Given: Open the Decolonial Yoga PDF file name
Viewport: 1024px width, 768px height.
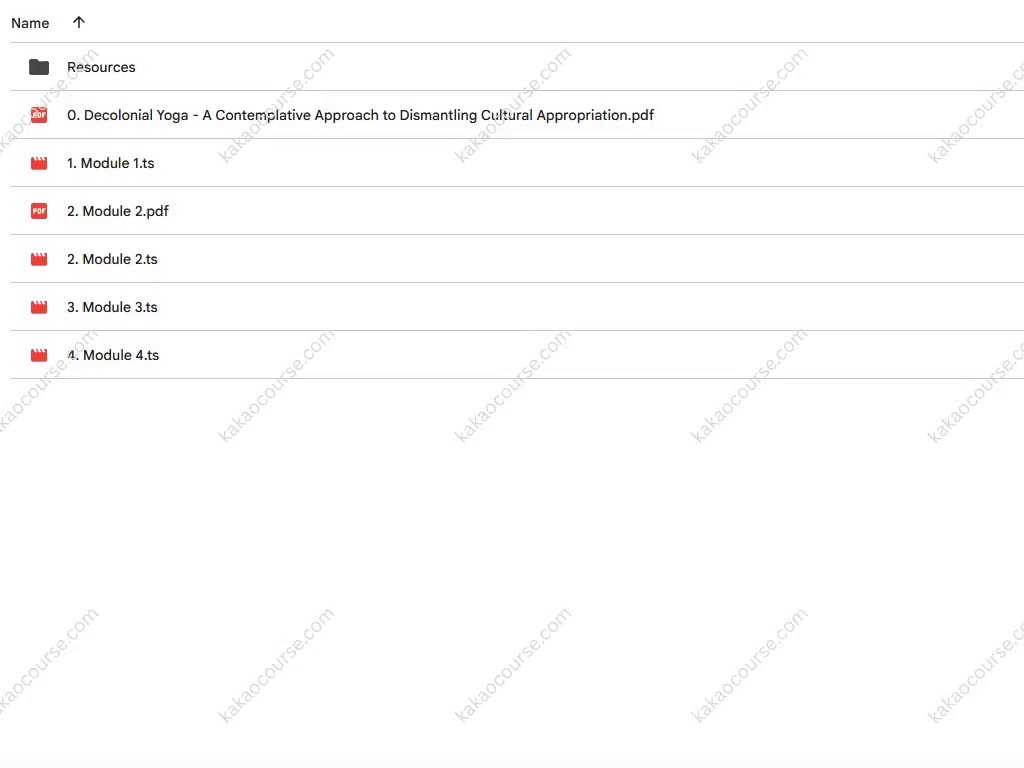Looking at the screenshot, I should (360, 115).
